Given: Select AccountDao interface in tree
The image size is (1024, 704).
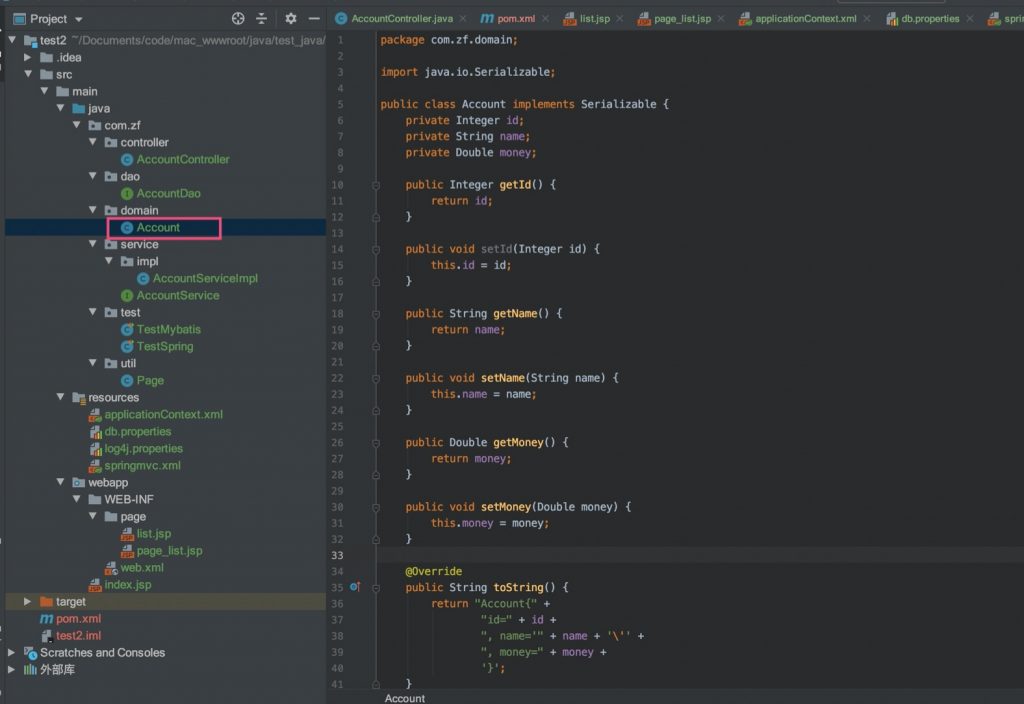Looking at the screenshot, I should click(168, 193).
